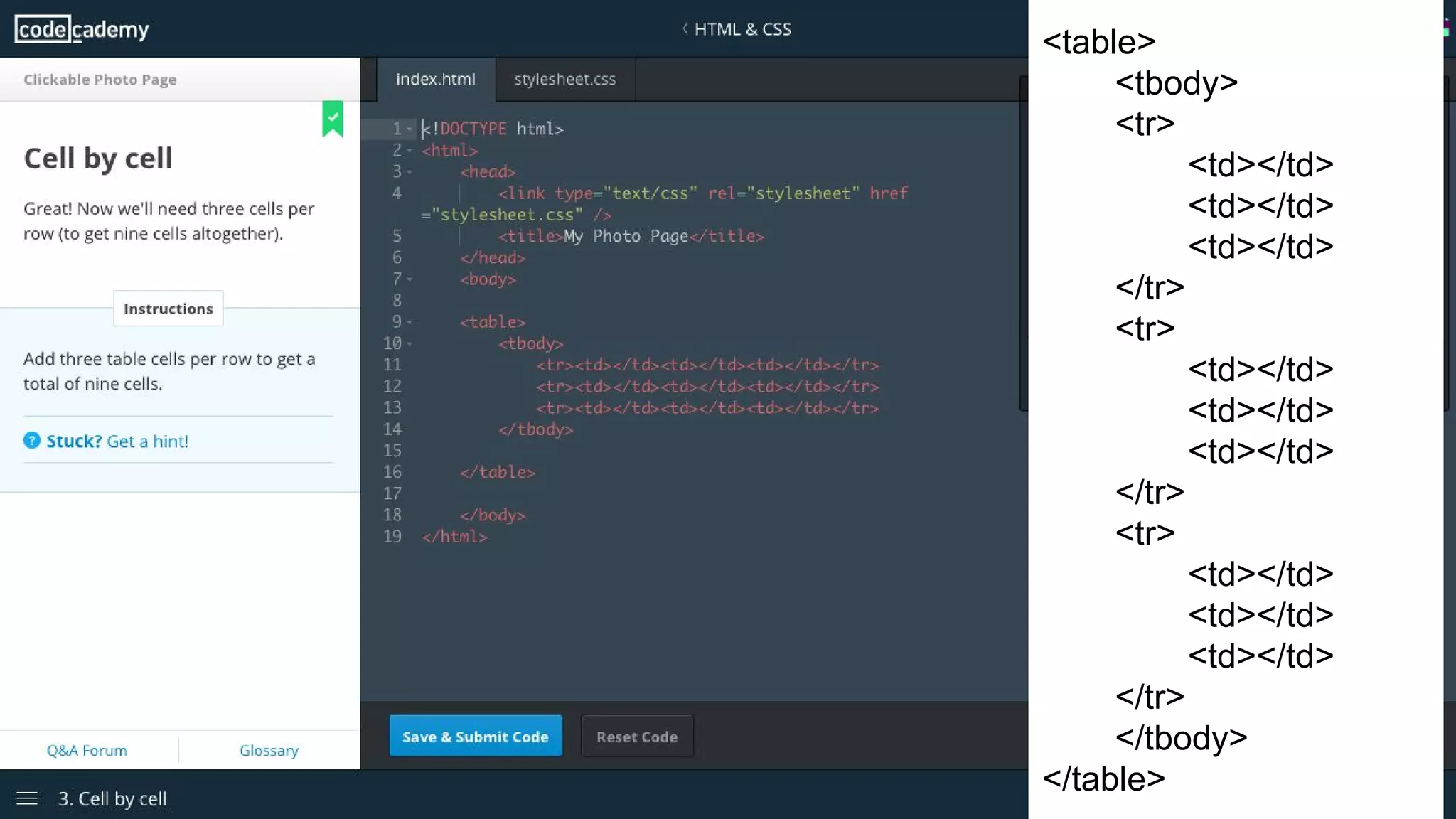Image resolution: width=1456 pixels, height=819 pixels.
Task: Switch to the index.html tab
Action: coord(435,79)
